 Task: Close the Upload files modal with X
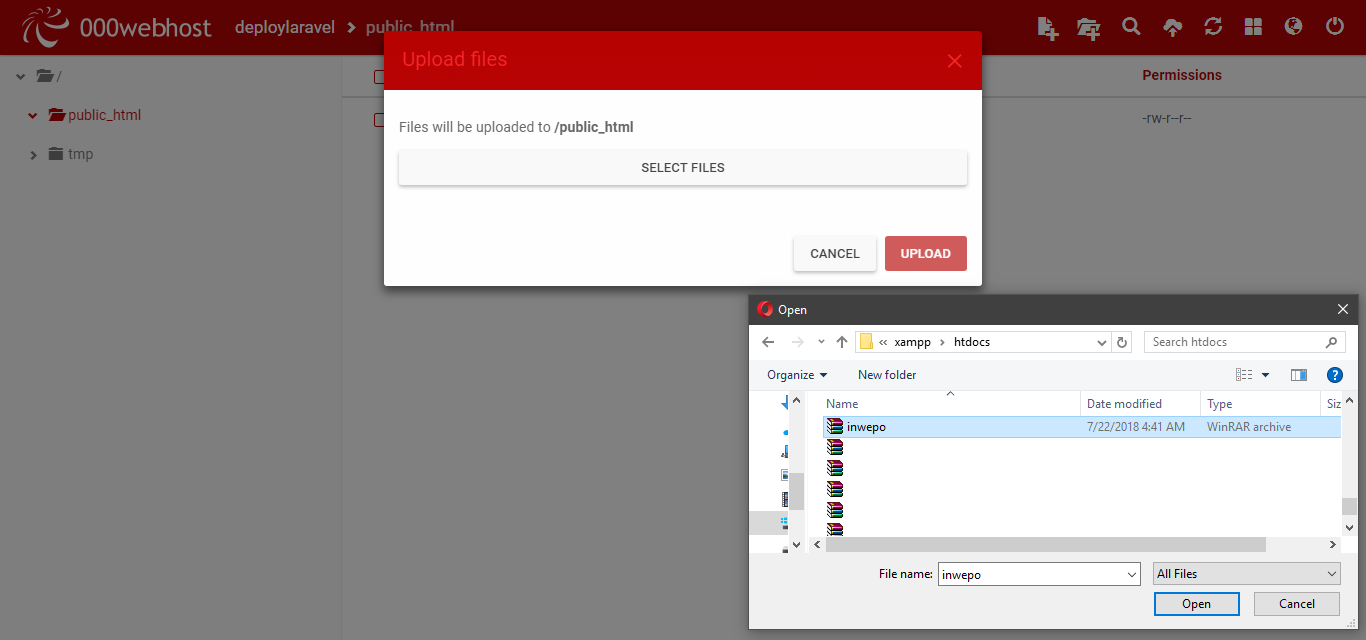pos(954,61)
